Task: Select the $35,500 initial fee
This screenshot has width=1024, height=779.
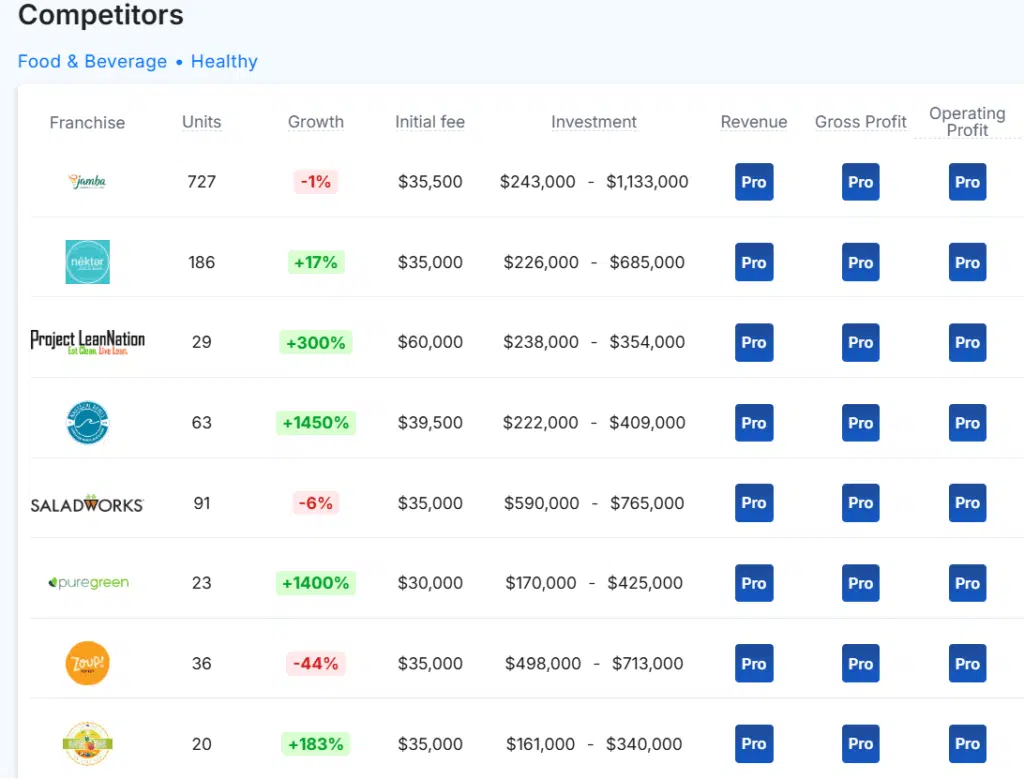Action: pos(430,182)
